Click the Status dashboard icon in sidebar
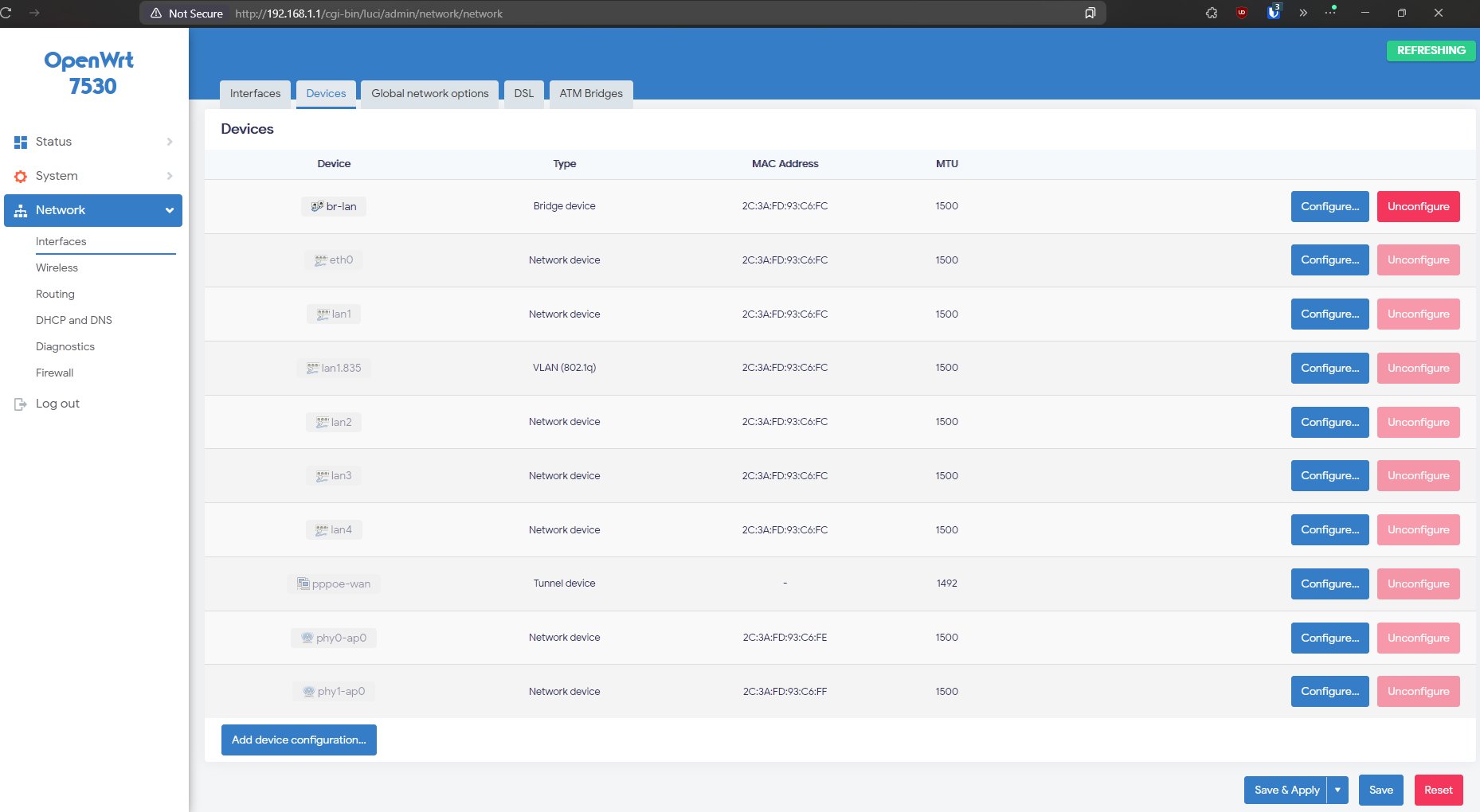Screen dimensions: 1480x812 tap(21, 142)
